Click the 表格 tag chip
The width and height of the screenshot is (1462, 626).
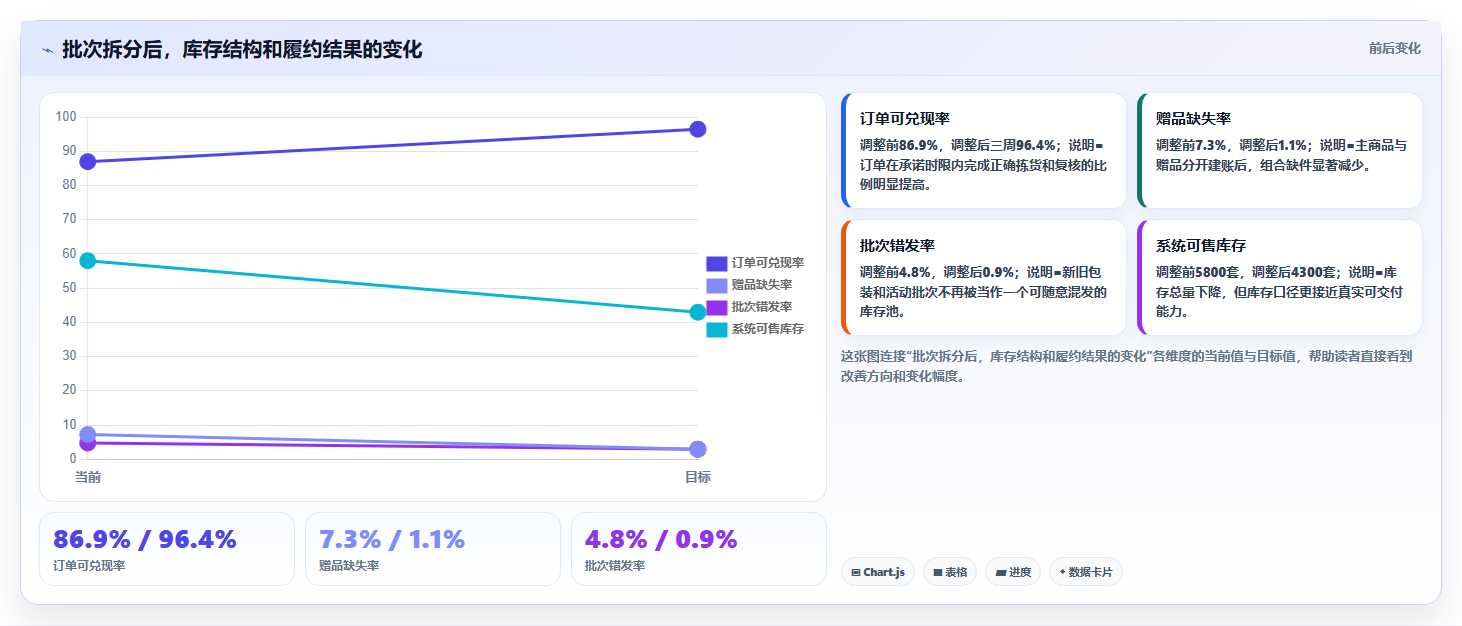[x=950, y=572]
